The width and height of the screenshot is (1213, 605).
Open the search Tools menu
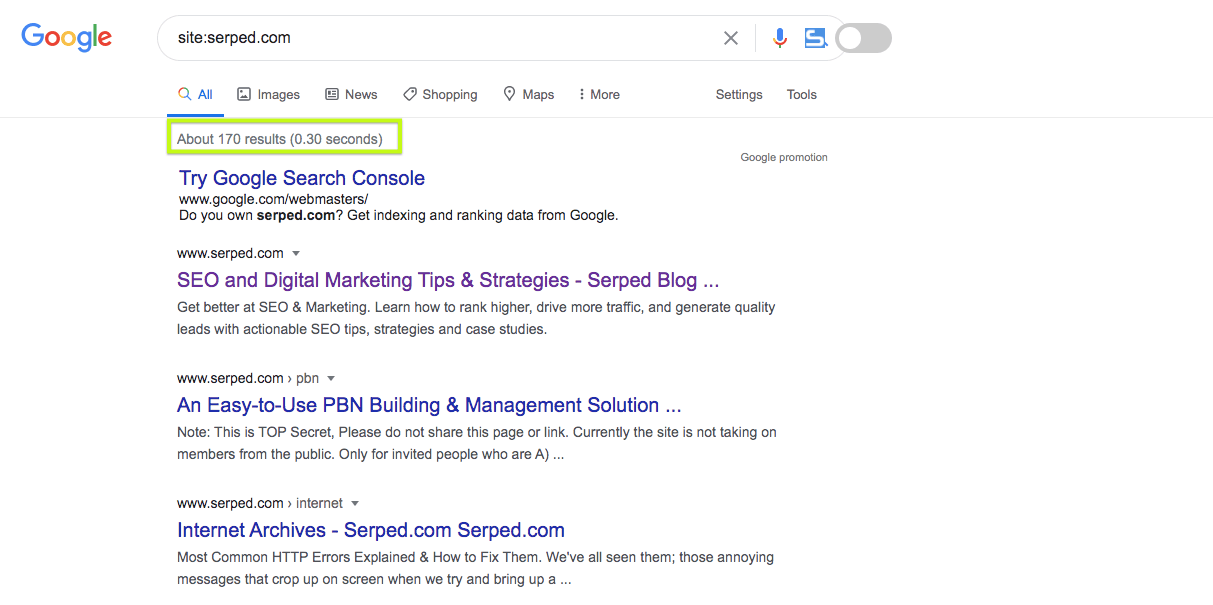point(802,94)
